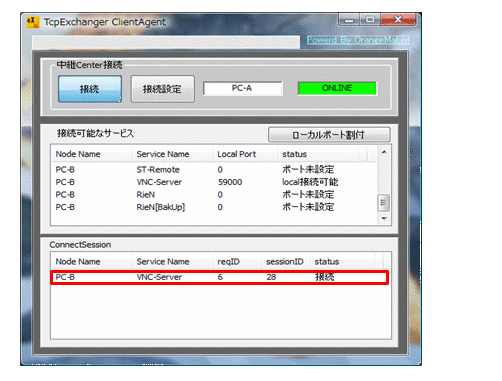502x381 pixels.
Task: Click local接続可能 status text
Action: tap(310, 182)
